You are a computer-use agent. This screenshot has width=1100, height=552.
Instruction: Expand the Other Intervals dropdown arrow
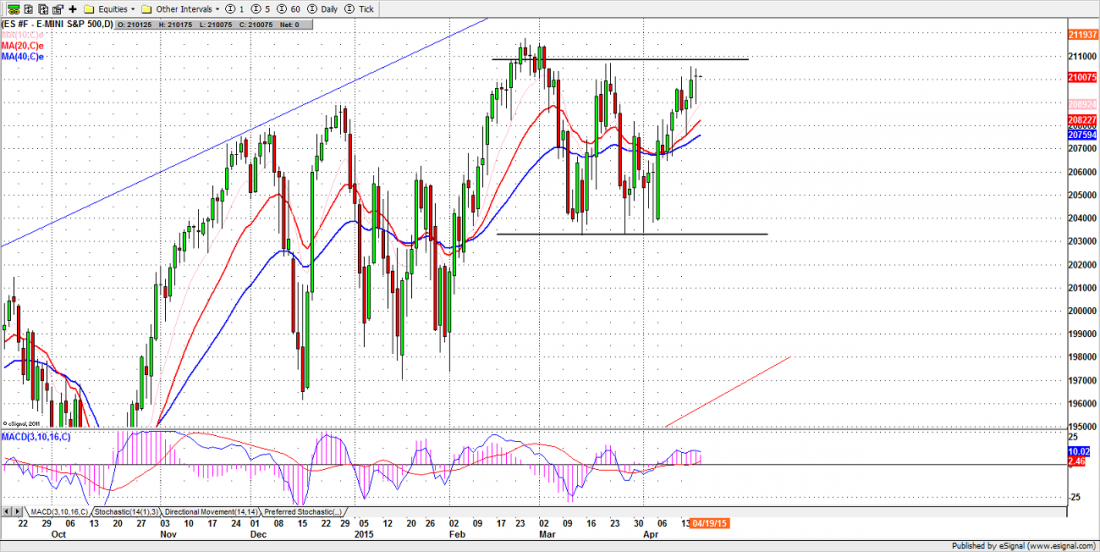coord(217,8)
